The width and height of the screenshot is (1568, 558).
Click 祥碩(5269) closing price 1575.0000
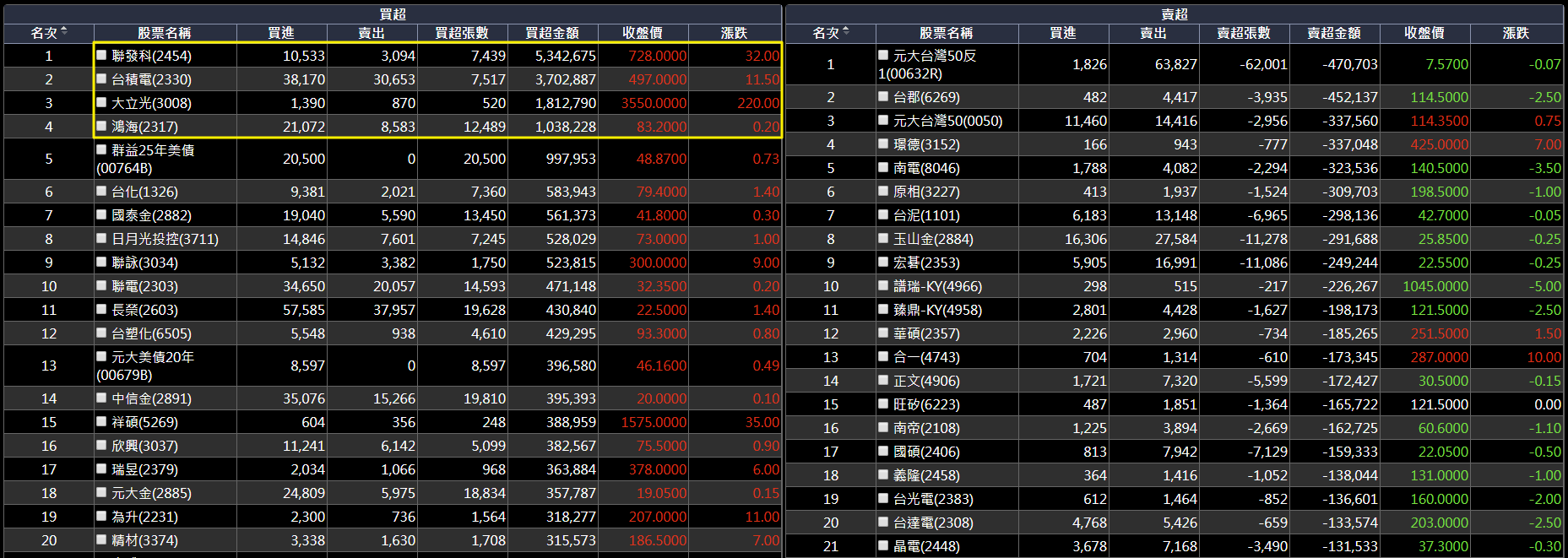[x=654, y=422]
